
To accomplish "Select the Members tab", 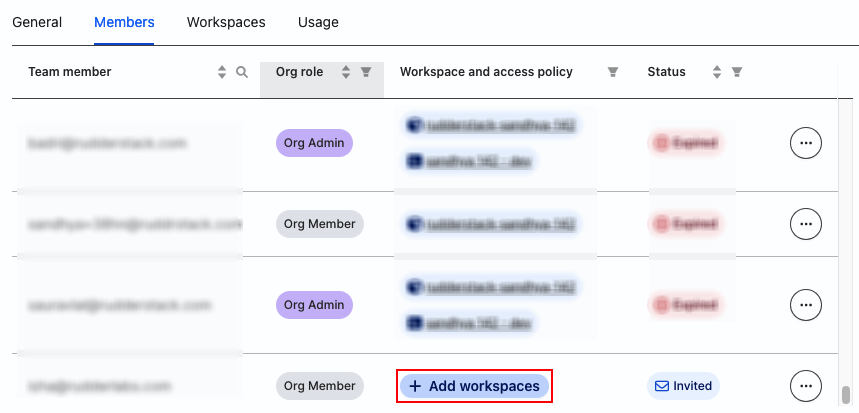I will (124, 22).
